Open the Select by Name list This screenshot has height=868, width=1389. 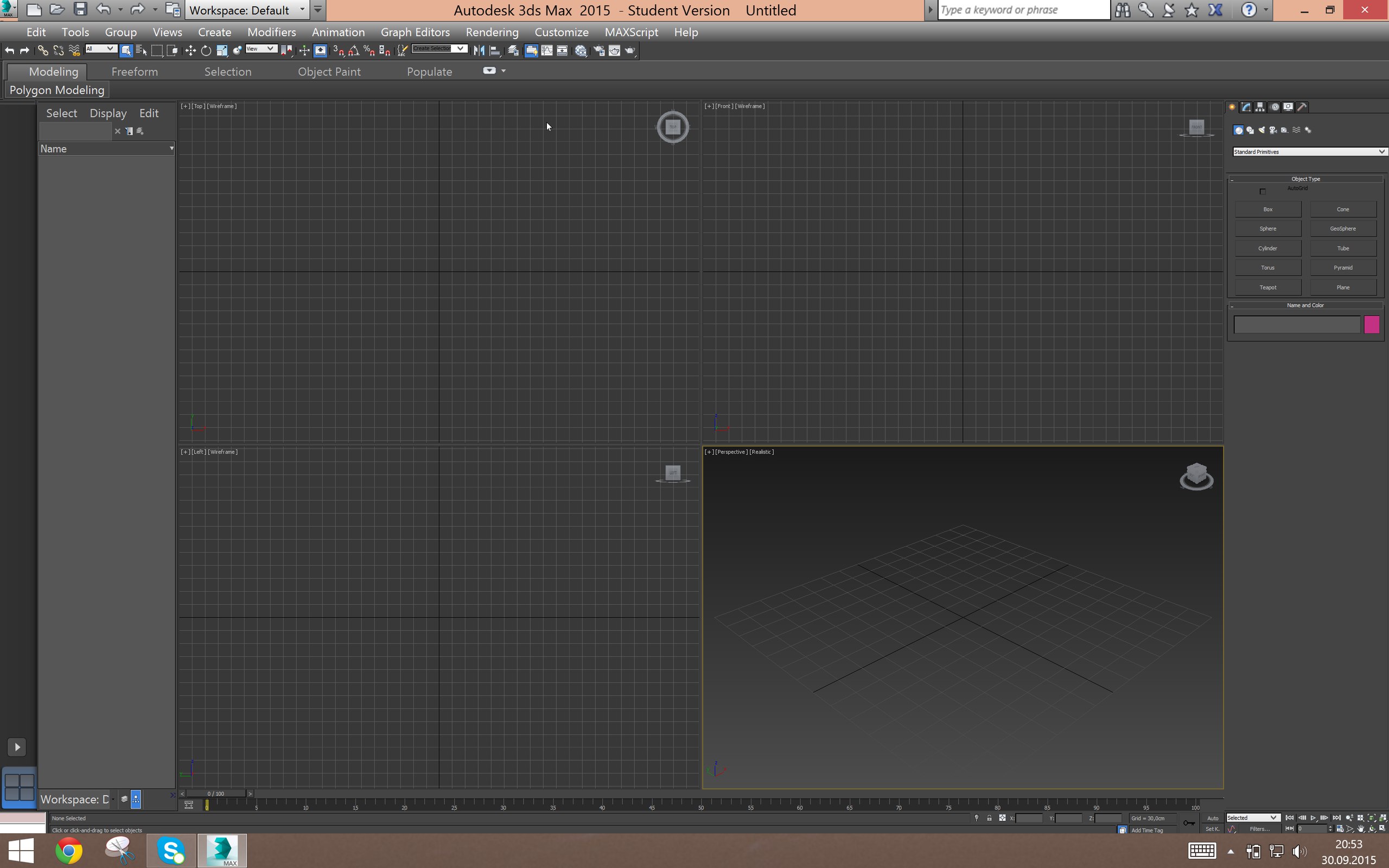(141, 50)
